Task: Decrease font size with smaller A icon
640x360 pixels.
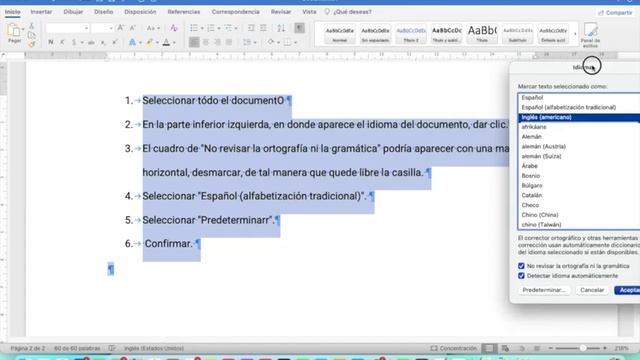Action: coord(132,28)
